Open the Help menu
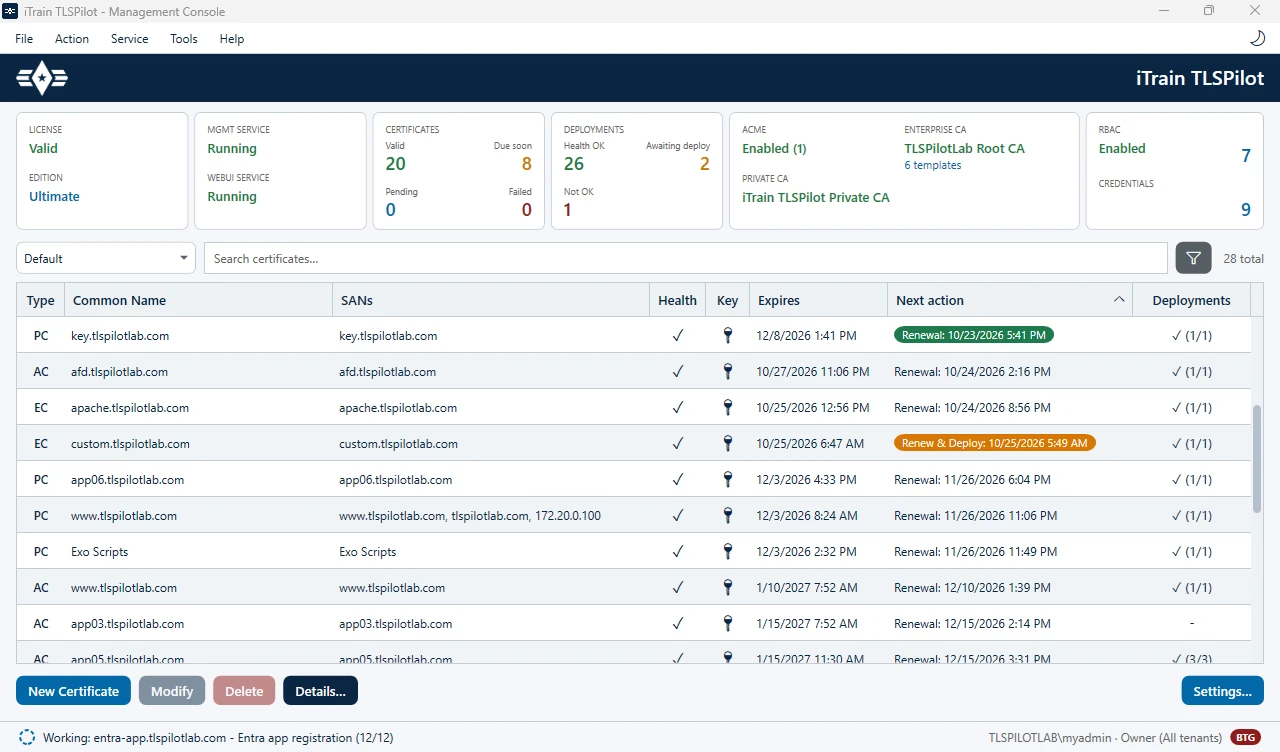 point(232,39)
